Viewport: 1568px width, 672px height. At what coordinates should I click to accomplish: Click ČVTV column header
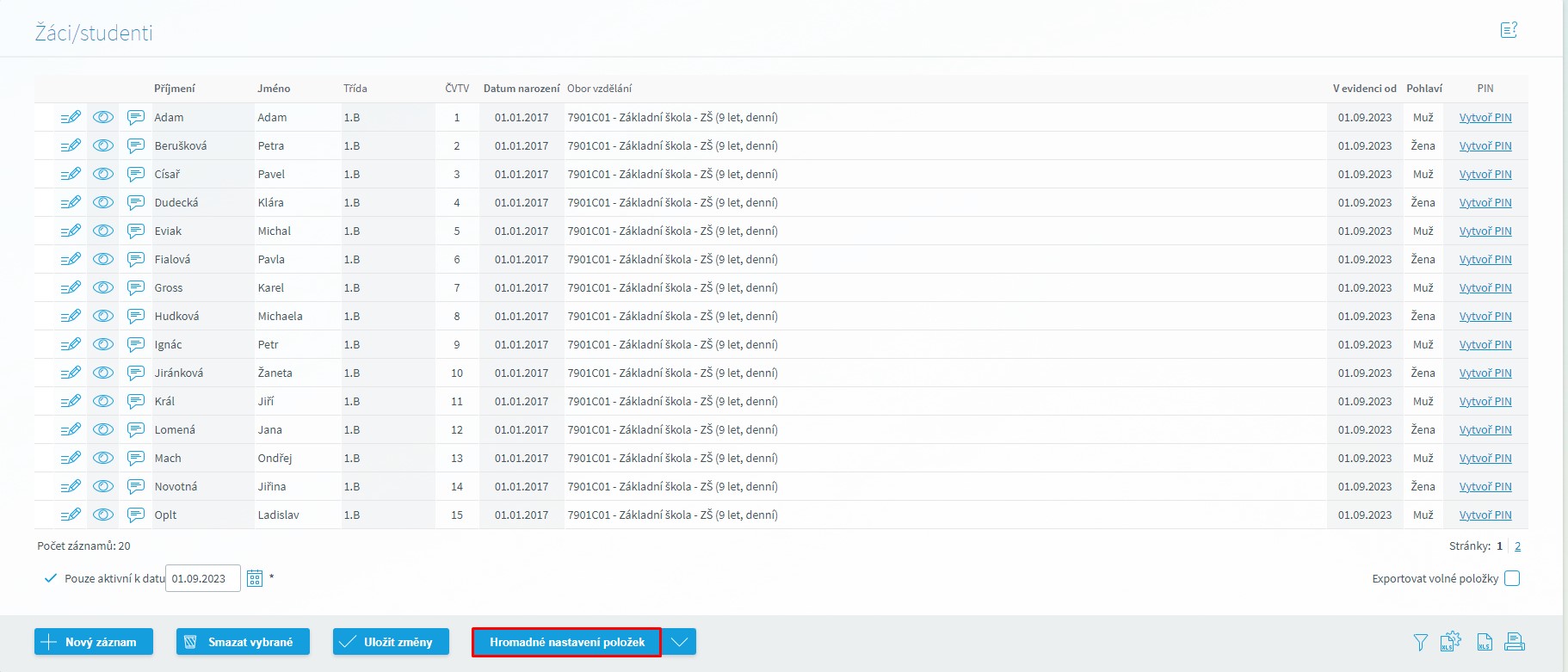coord(457,88)
